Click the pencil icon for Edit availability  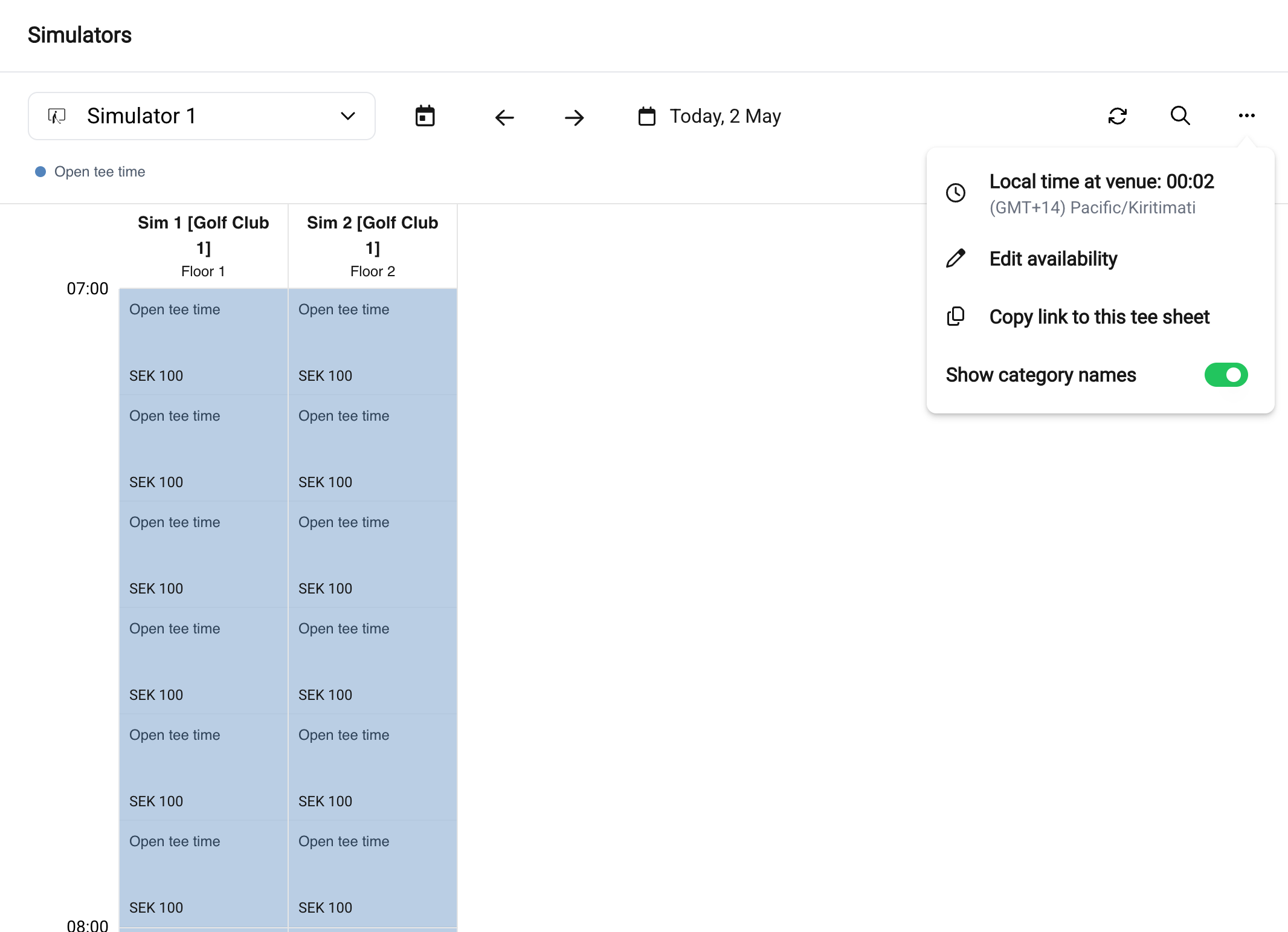click(956, 259)
